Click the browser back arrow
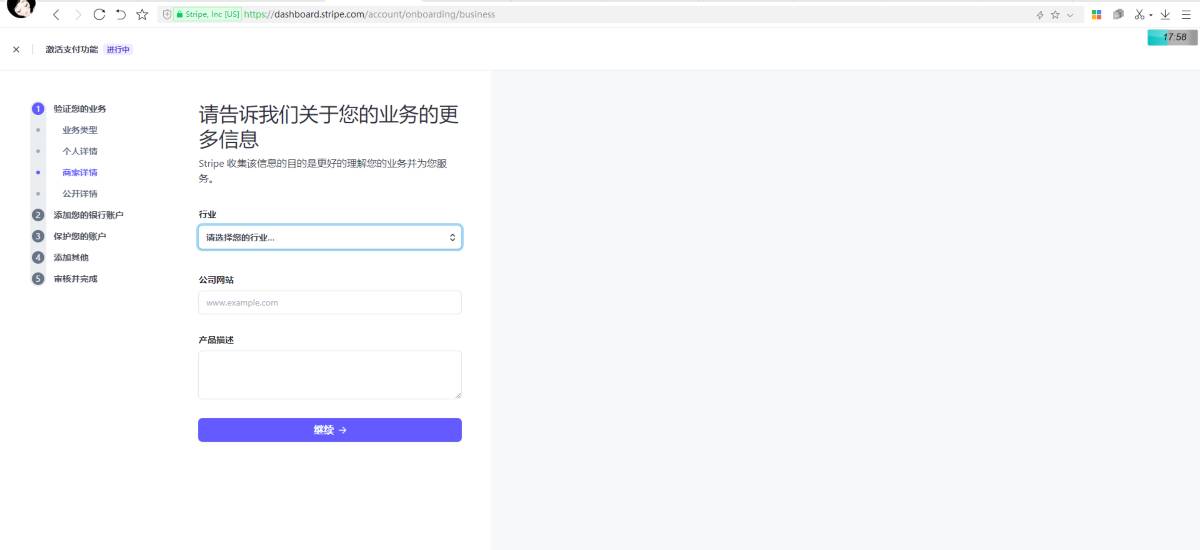This screenshot has width=1200, height=550. coord(56,15)
